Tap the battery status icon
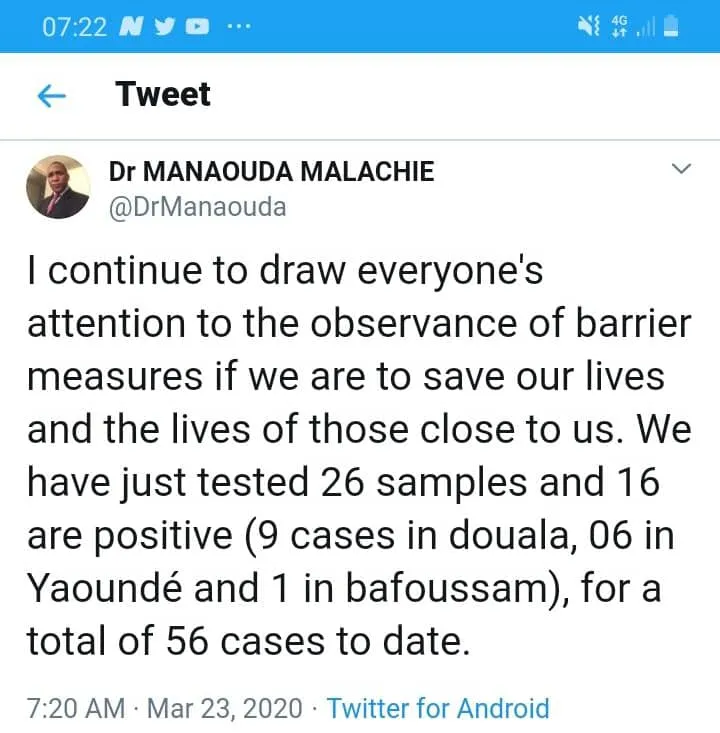The image size is (720, 733). coord(671,26)
